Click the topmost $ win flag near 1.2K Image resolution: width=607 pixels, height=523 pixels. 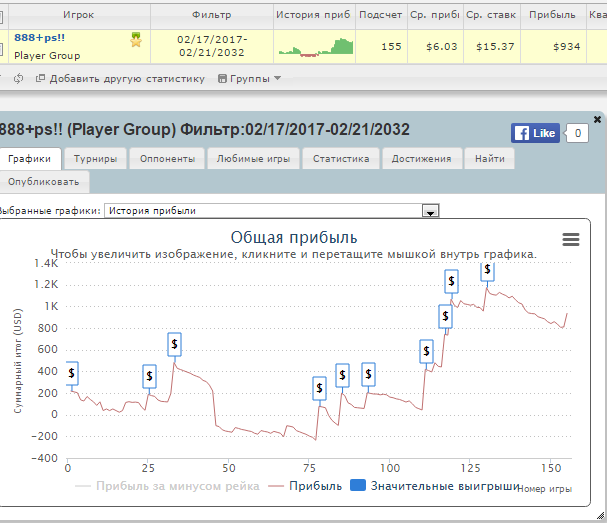(x=487, y=270)
